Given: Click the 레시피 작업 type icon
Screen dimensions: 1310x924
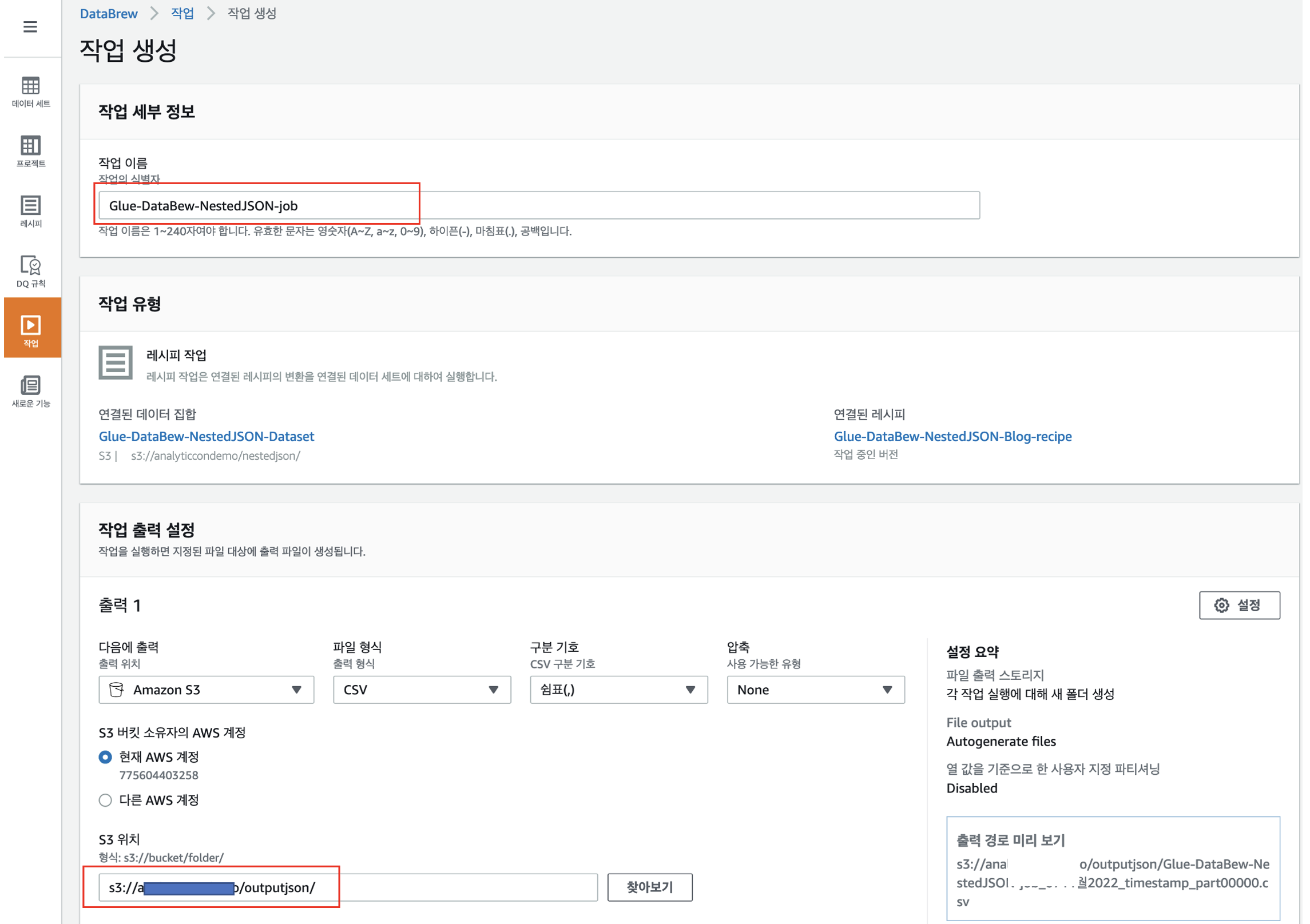Looking at the screenshot, I should [116, 363].
